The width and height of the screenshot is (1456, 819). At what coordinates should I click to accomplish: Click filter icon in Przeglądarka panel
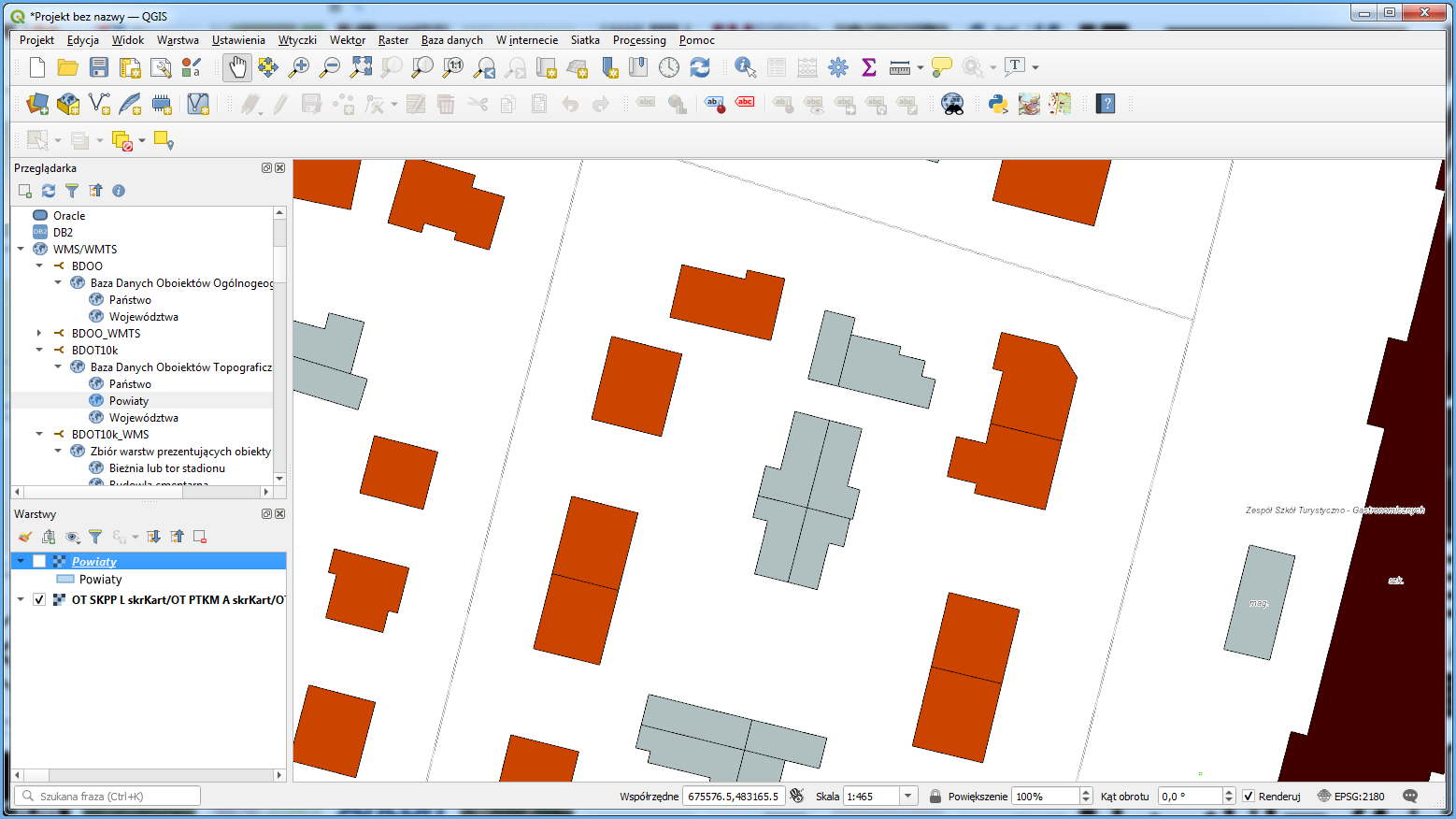point(72,191)
